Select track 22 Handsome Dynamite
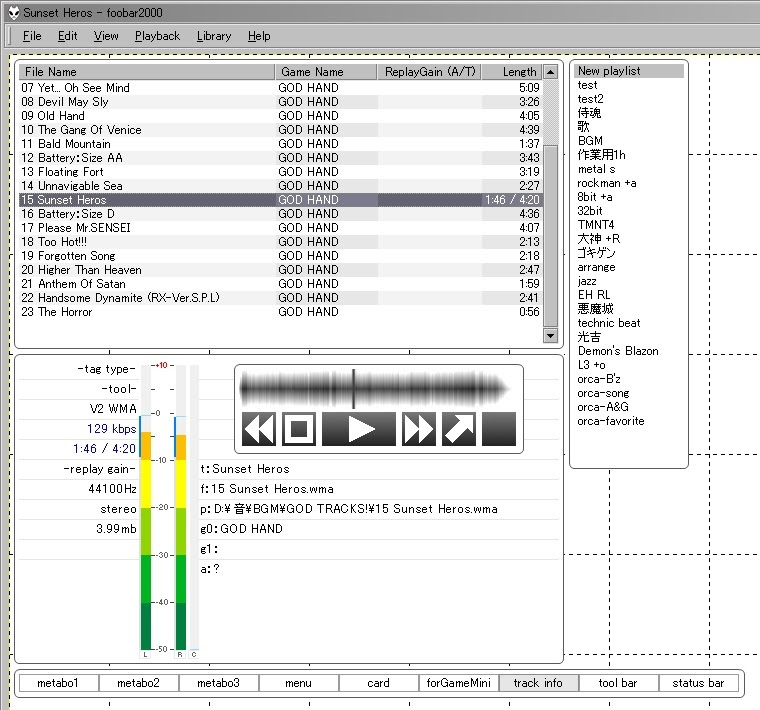This screenshot has width=760, height=710. [280, 298]
